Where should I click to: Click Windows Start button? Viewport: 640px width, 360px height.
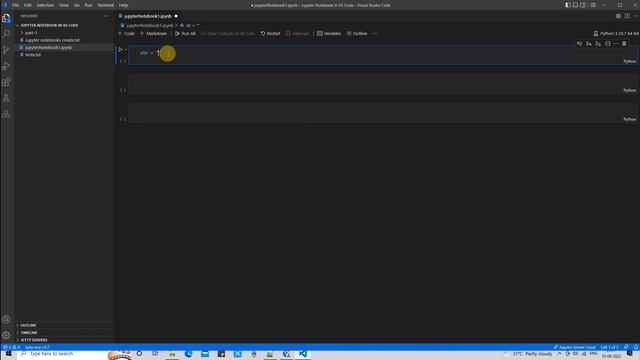click(8, 354)
